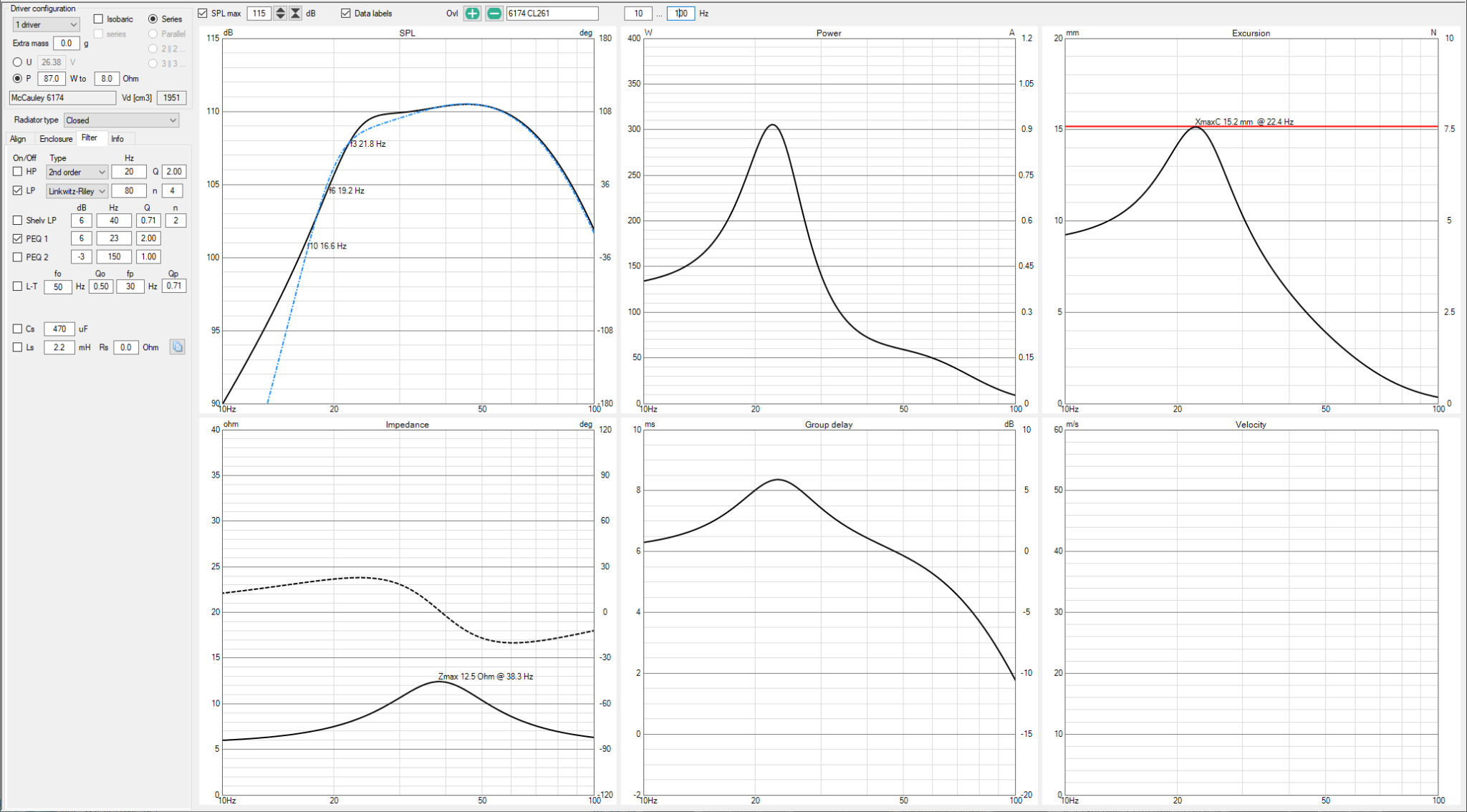Viewport: 1467px width, 812px height.
Task: Switch to the Align tab
Action: coord(19,139)
